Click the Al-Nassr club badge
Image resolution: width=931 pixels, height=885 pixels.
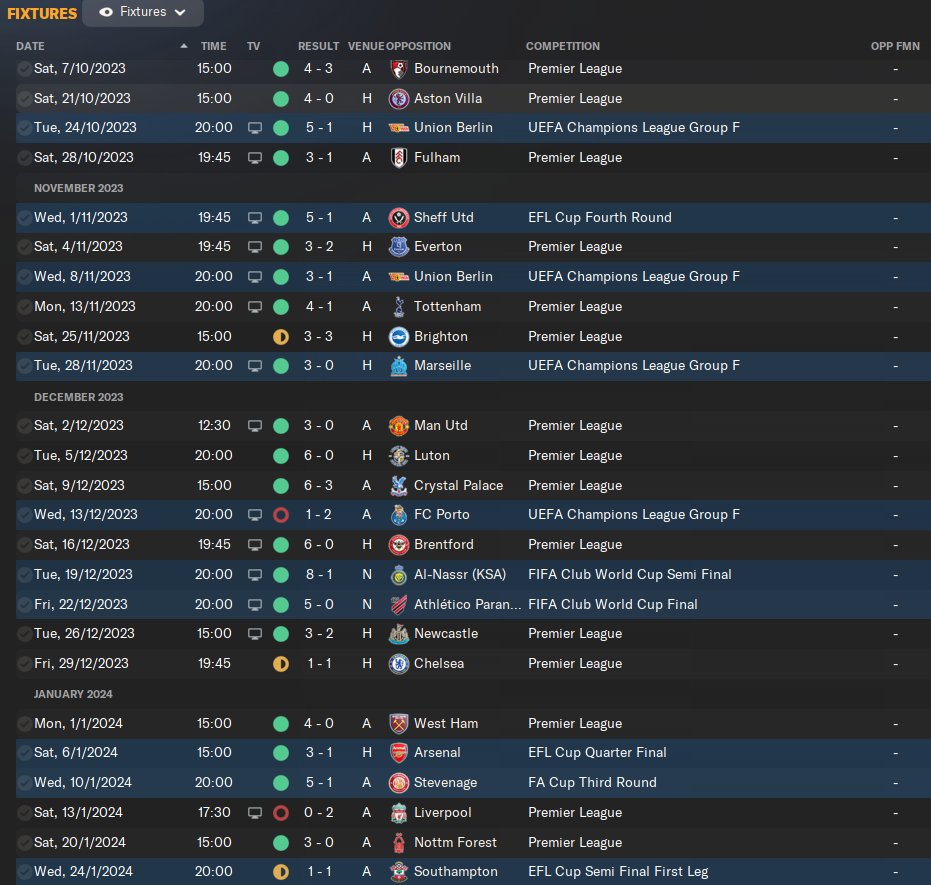click(x=398, y=575)
